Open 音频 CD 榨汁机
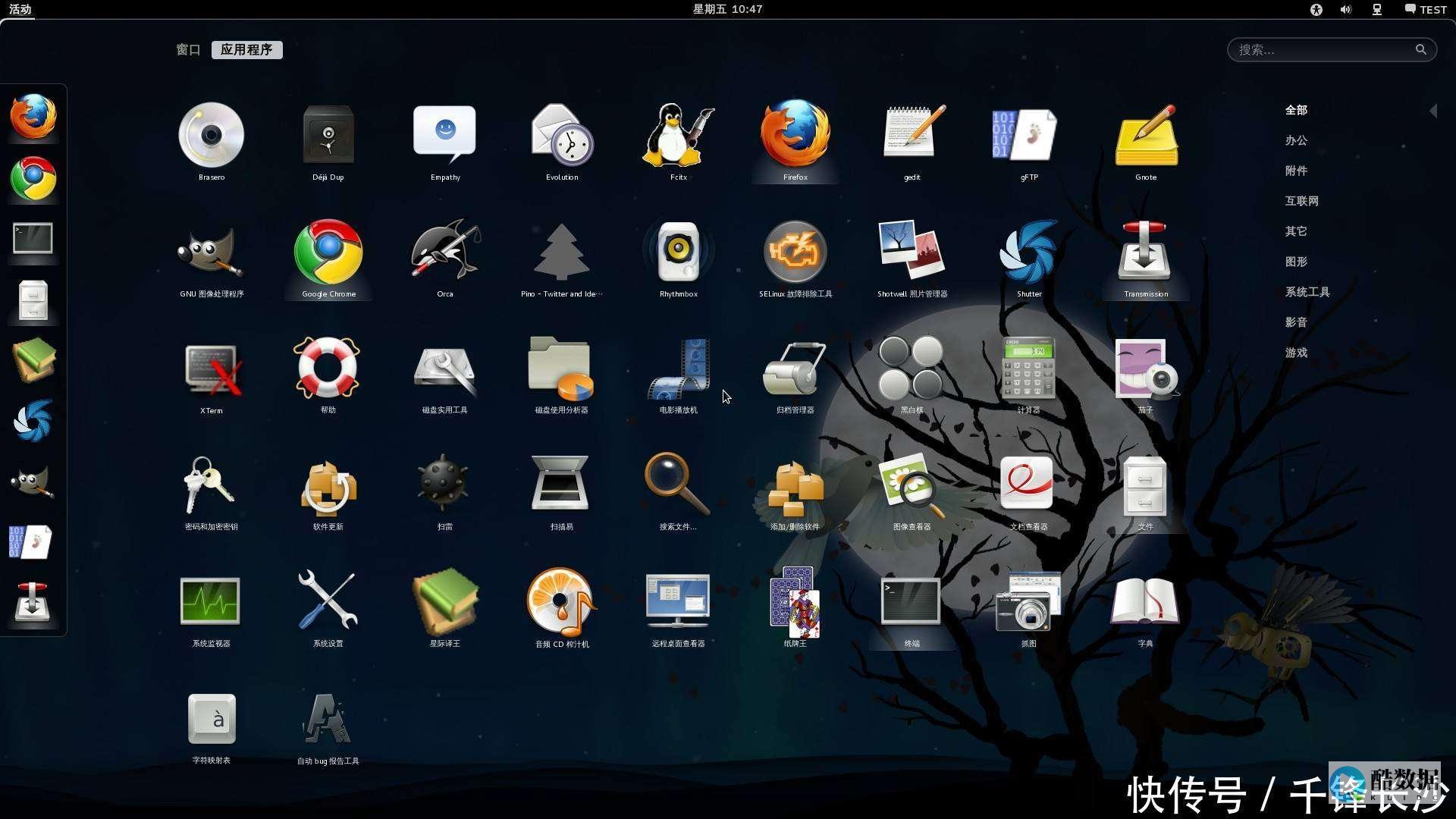 pos(562,609)
